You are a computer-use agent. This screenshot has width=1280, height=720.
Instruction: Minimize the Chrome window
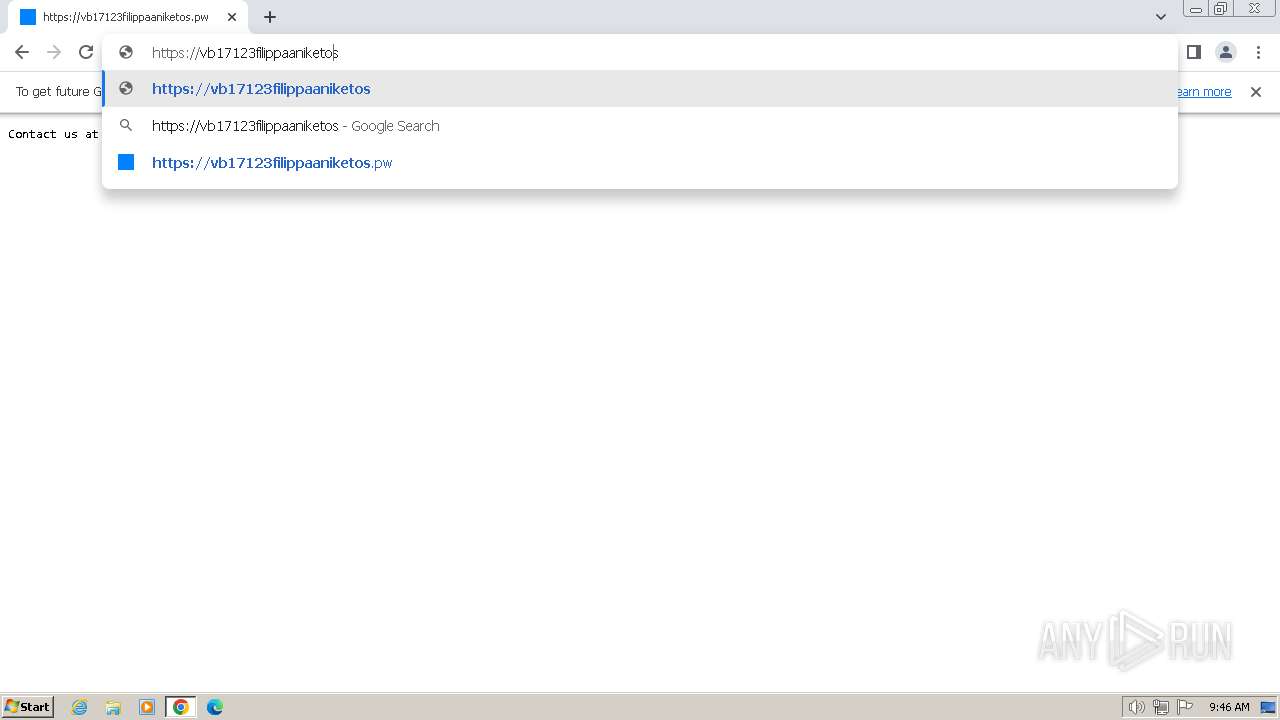pyautogui.click(x=1195, y=9)
